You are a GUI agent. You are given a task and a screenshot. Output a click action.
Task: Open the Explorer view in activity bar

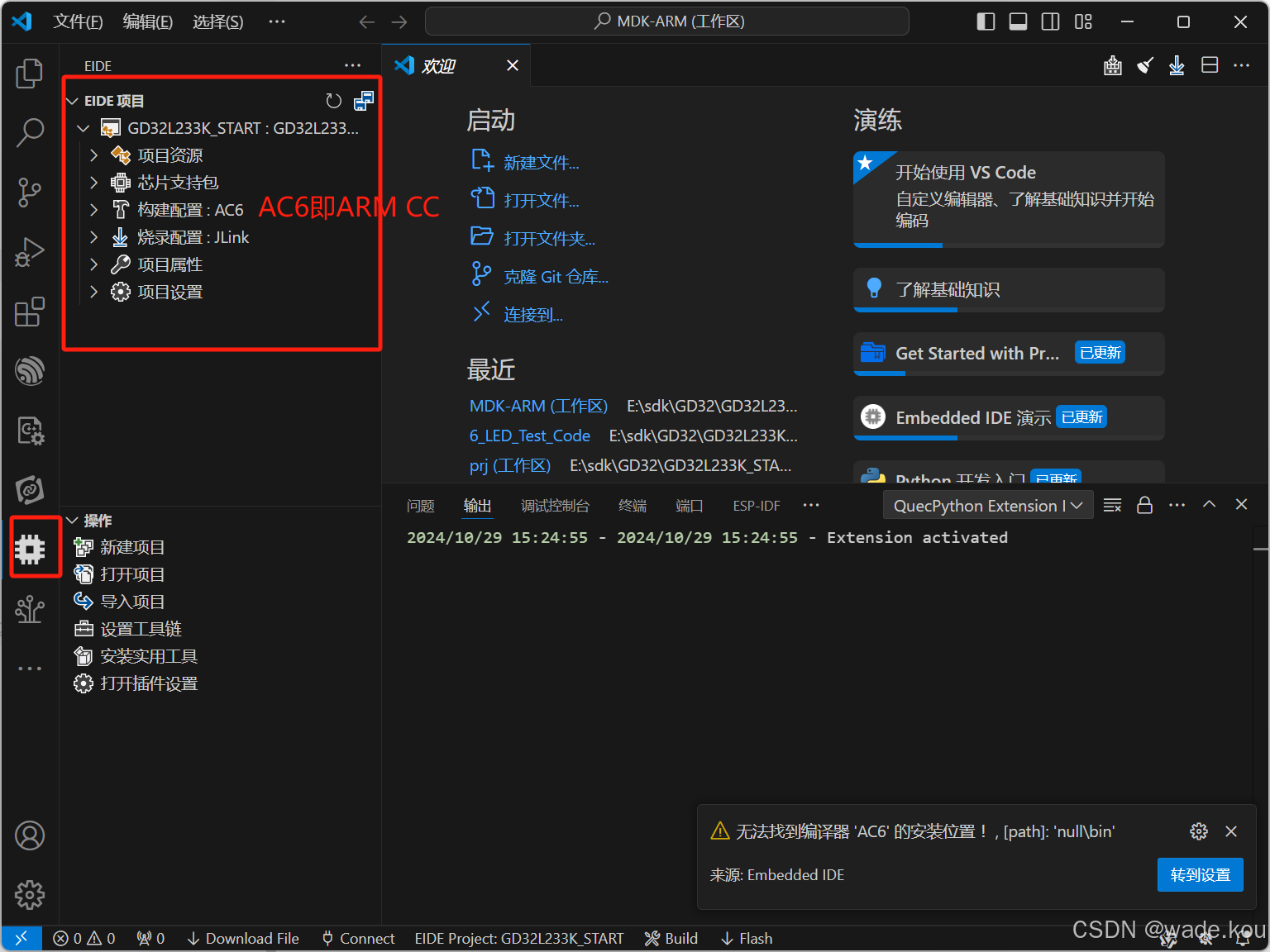pos(30,74)
